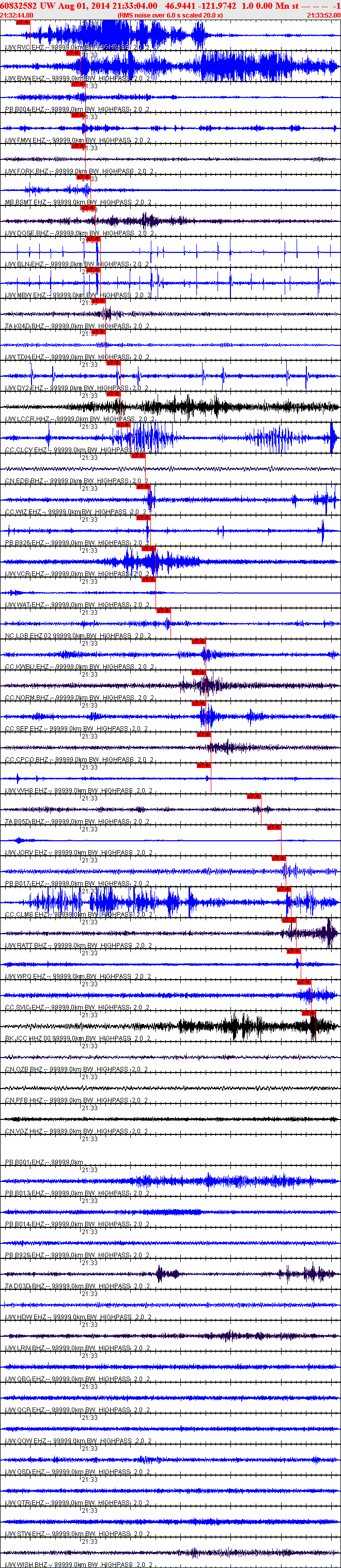Select the CN.OZB.BHZ trace label
Viewport: 341px width, 1568px height.
tap(78, 1069)
